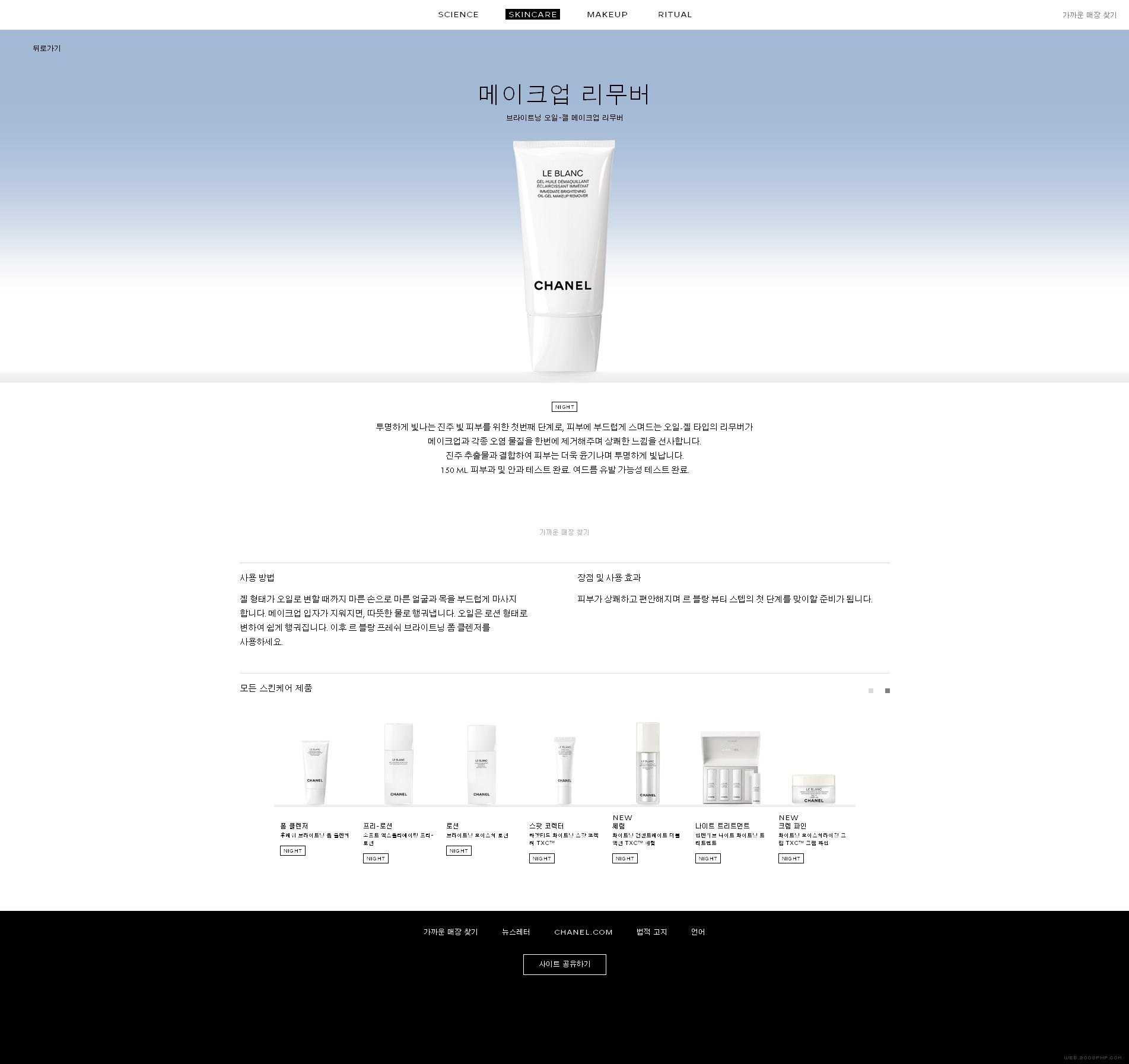Select the 크렘 파인 cream jar image
The width and height of the screenshot is (1129, 1064).
pyautogui.click(x=813, y=789)
